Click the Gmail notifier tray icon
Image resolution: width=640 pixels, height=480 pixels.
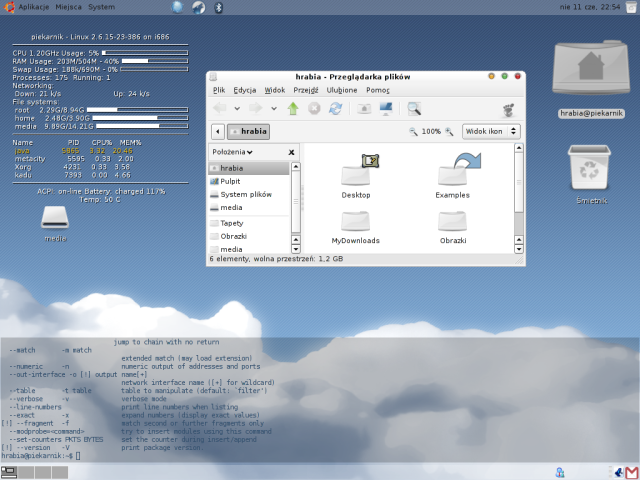(x=632, y=473)
